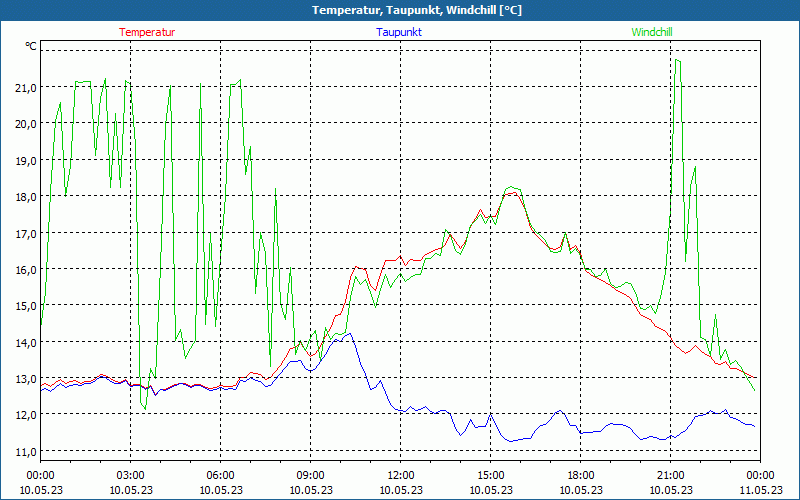Select the 11,0 y-axis value label
The height and width of the screenshot is (500, 800).
click(25, 451)
